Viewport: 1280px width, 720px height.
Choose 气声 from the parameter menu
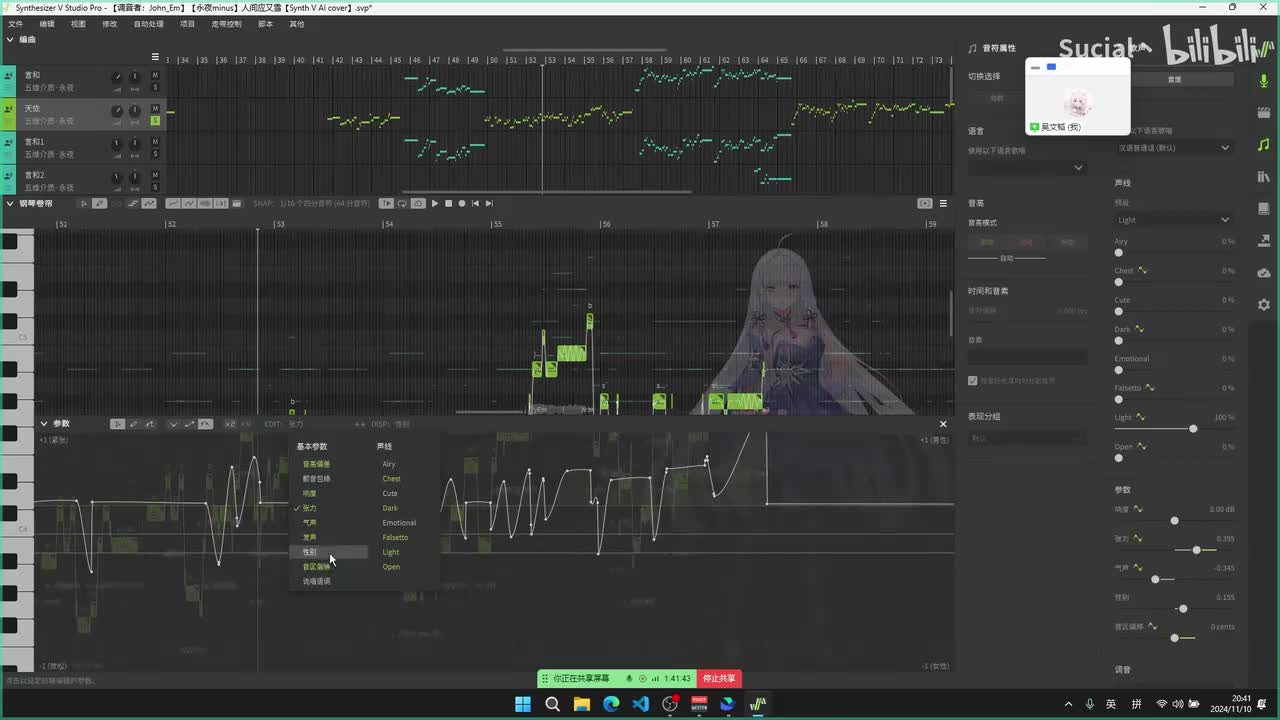click(x=310, y=523)
